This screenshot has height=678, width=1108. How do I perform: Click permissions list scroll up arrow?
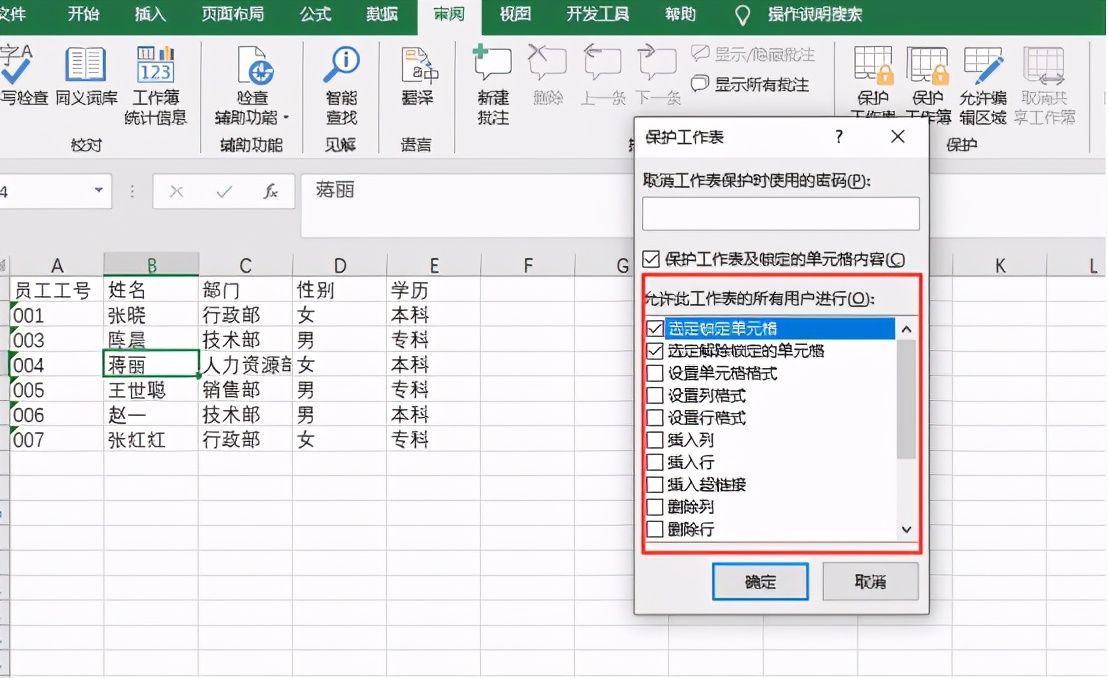[x=907, y=329]
